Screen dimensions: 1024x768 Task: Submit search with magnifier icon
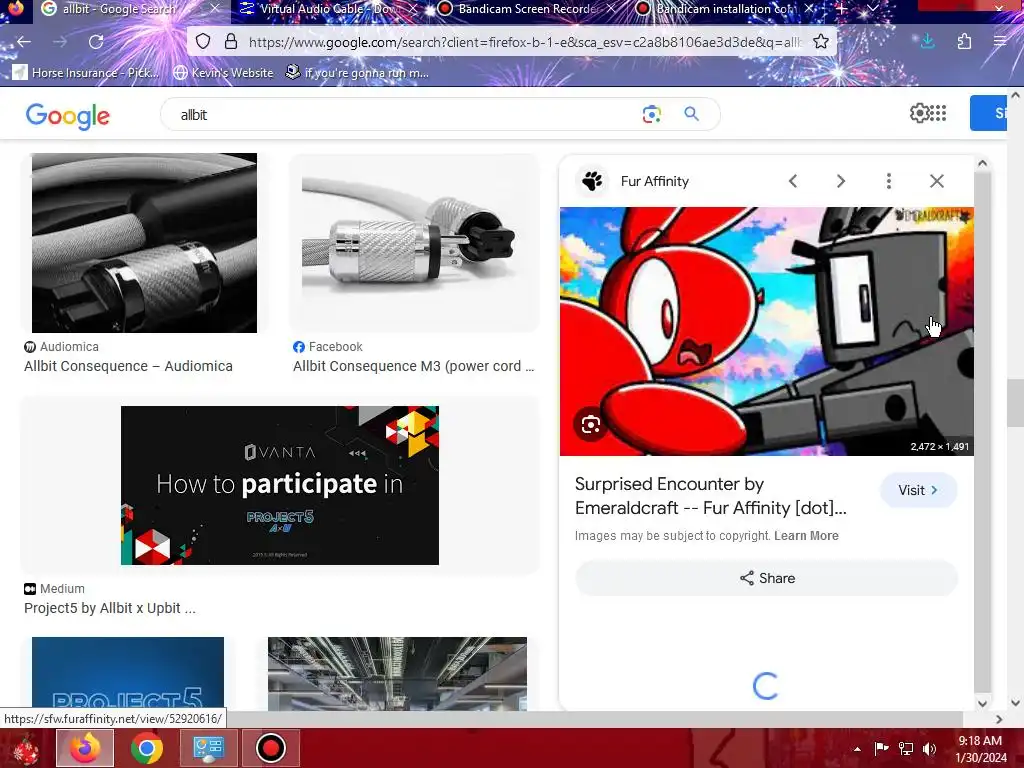[x=691, y=114]
